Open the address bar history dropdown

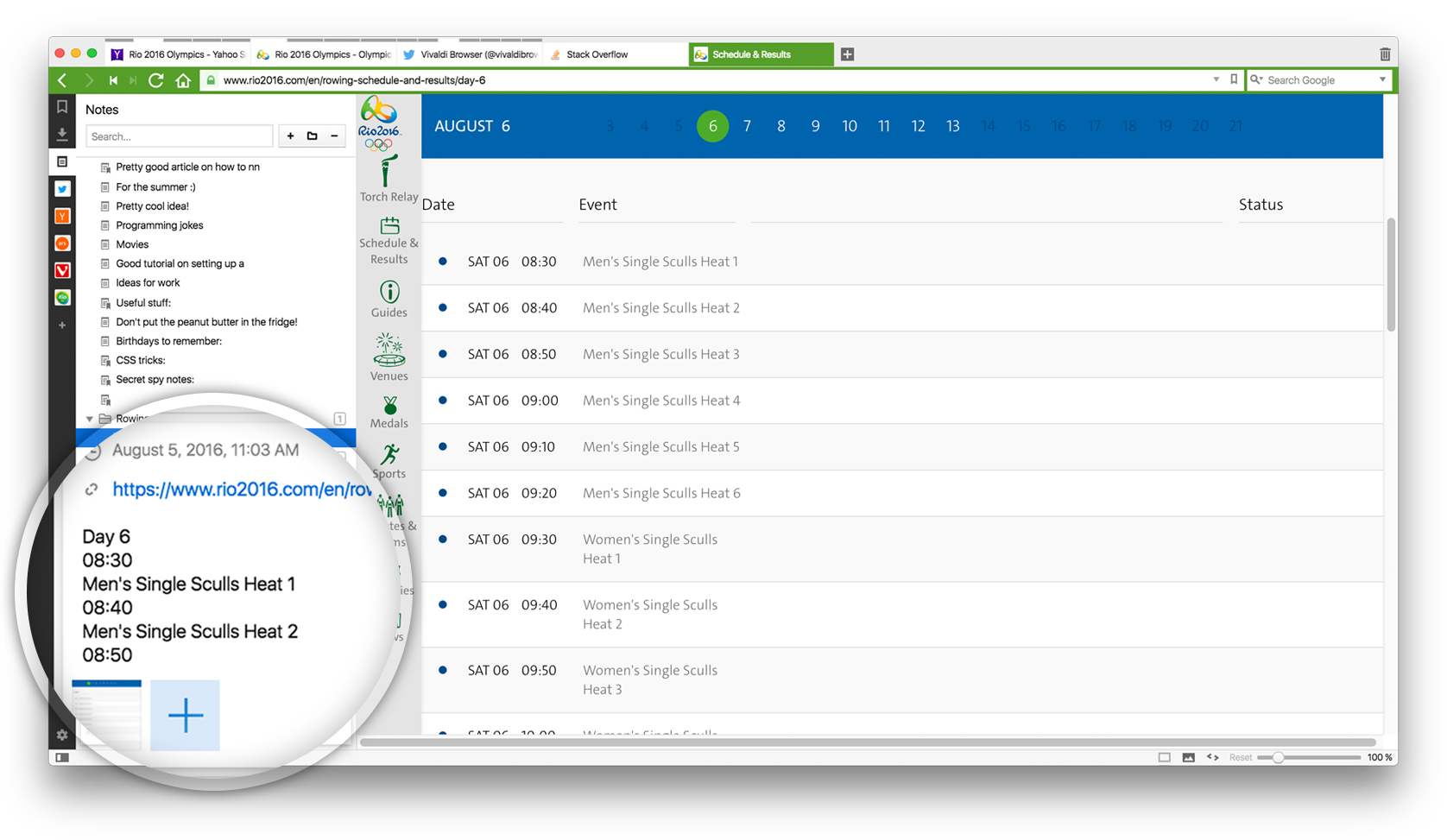click(1216, 79)
